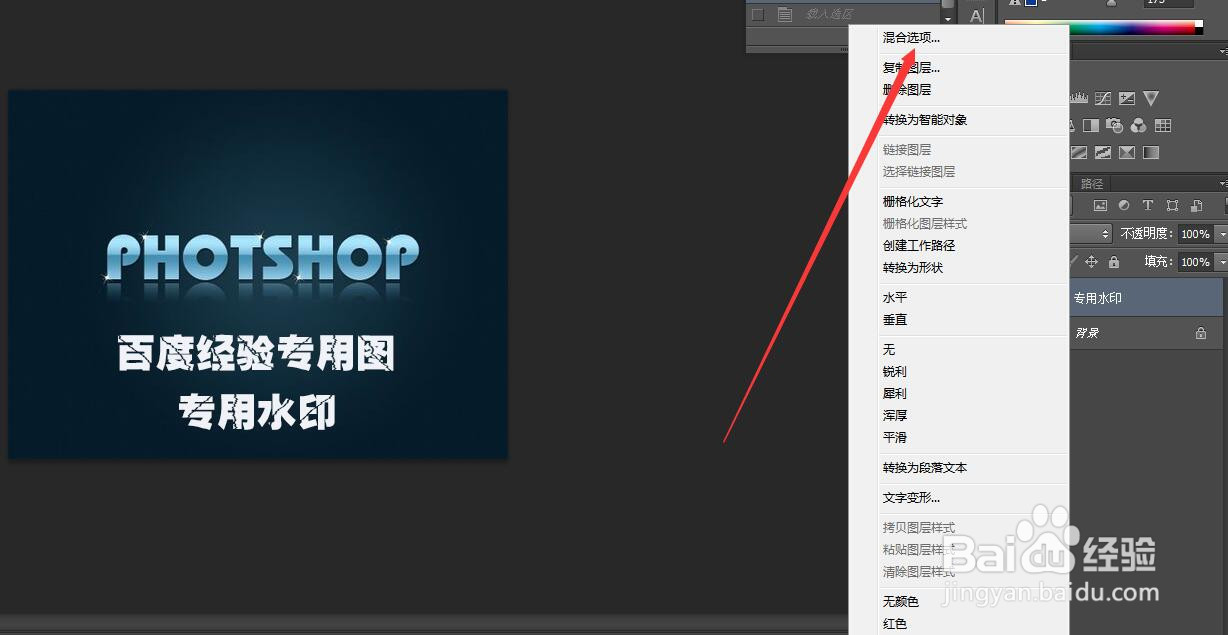Viewport: 1228px width, 635px height.
Task: Click the Channel Mixer adjustment icon
Action: (x=1138, y=125)
